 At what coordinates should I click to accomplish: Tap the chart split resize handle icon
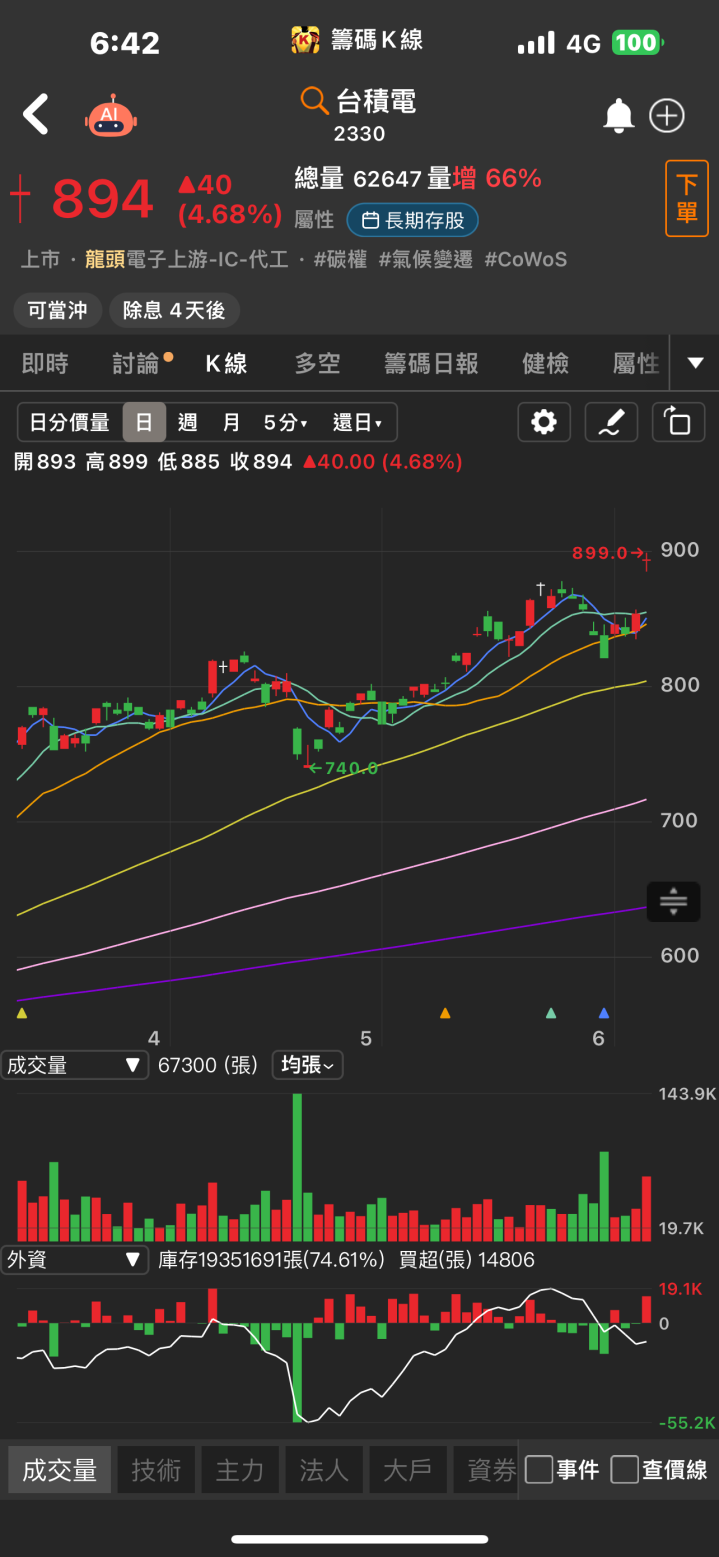pyautogui.click(x=673, y=901)
